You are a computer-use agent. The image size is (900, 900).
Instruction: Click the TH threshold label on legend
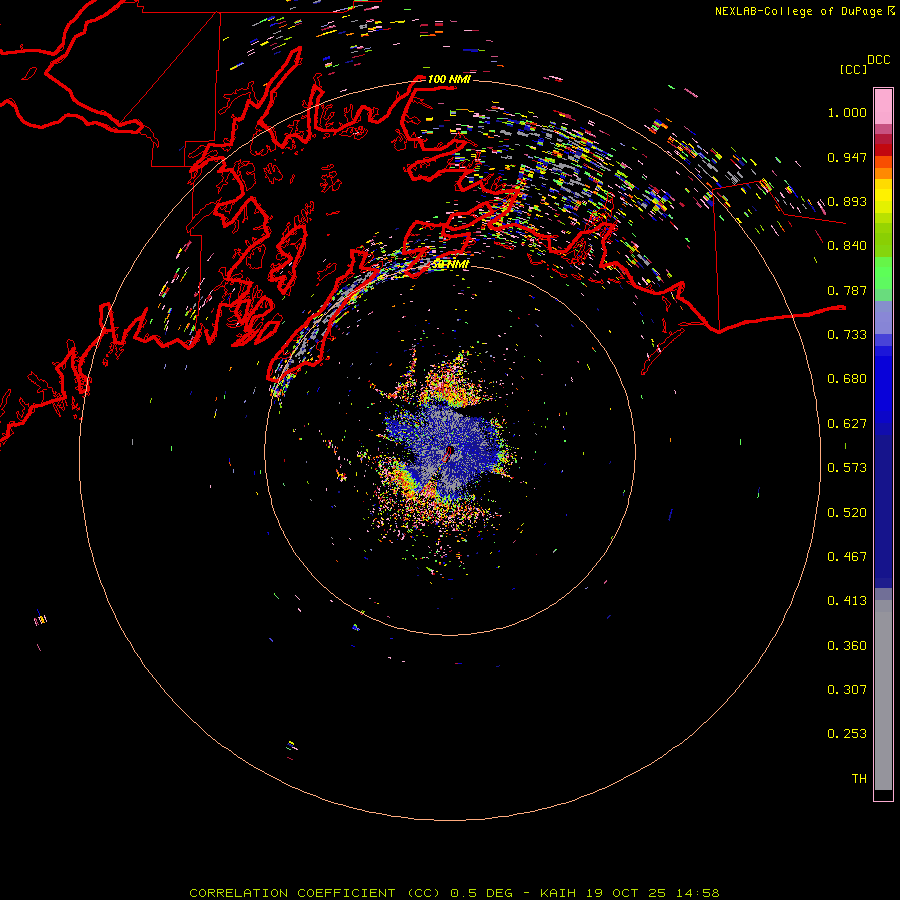859,779
